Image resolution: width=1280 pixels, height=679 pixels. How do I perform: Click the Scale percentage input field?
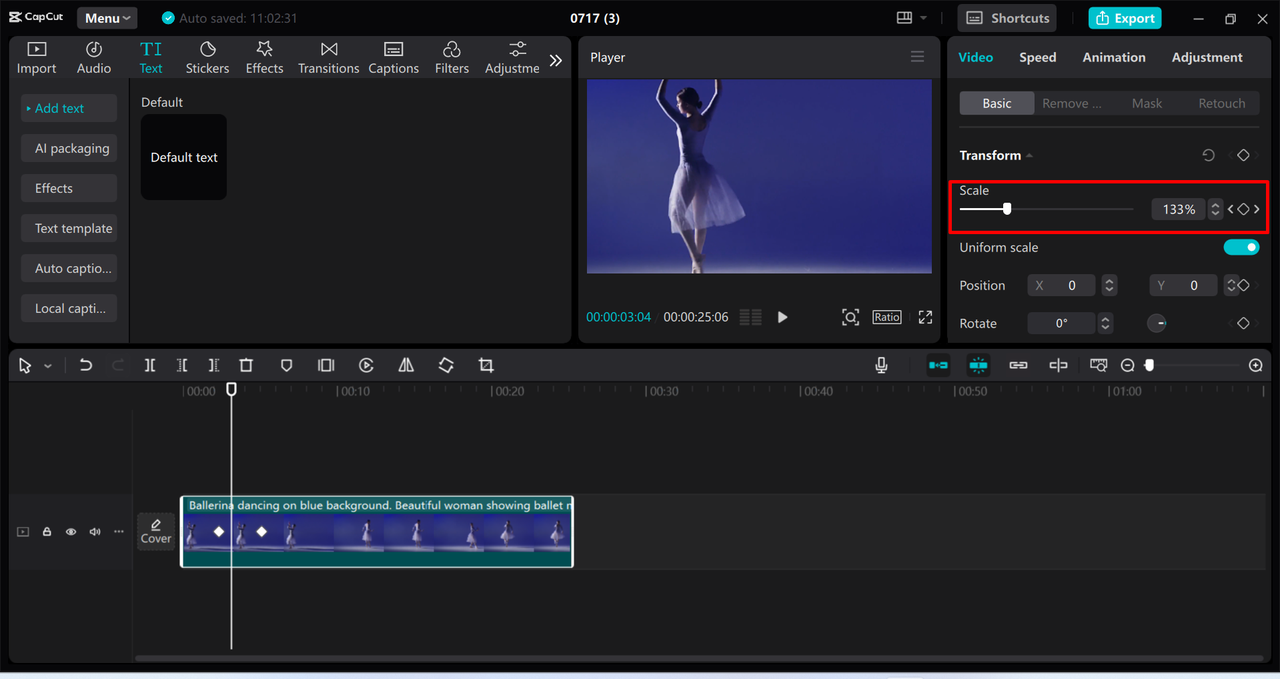pos(1179,209)
